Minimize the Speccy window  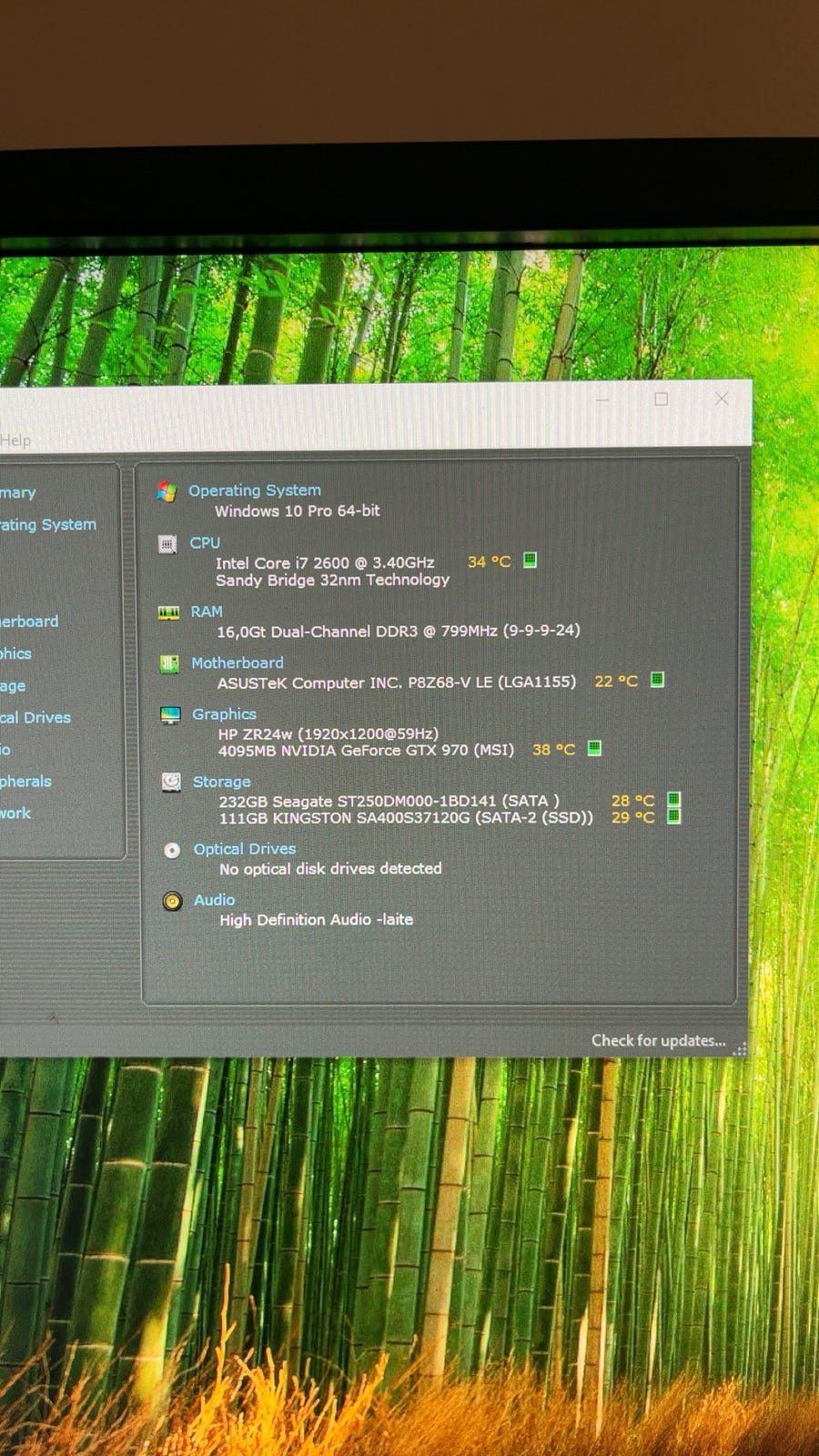pos(602,399)
